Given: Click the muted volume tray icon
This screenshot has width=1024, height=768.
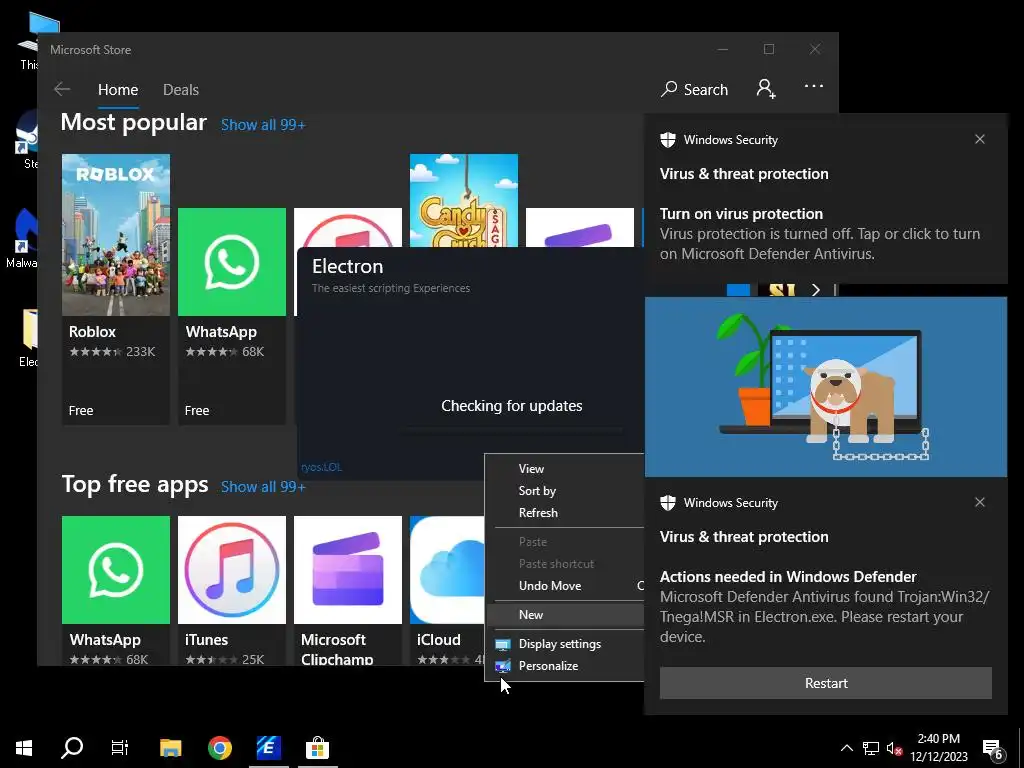Looking at the screenshot, I should (x=894, y=748).
